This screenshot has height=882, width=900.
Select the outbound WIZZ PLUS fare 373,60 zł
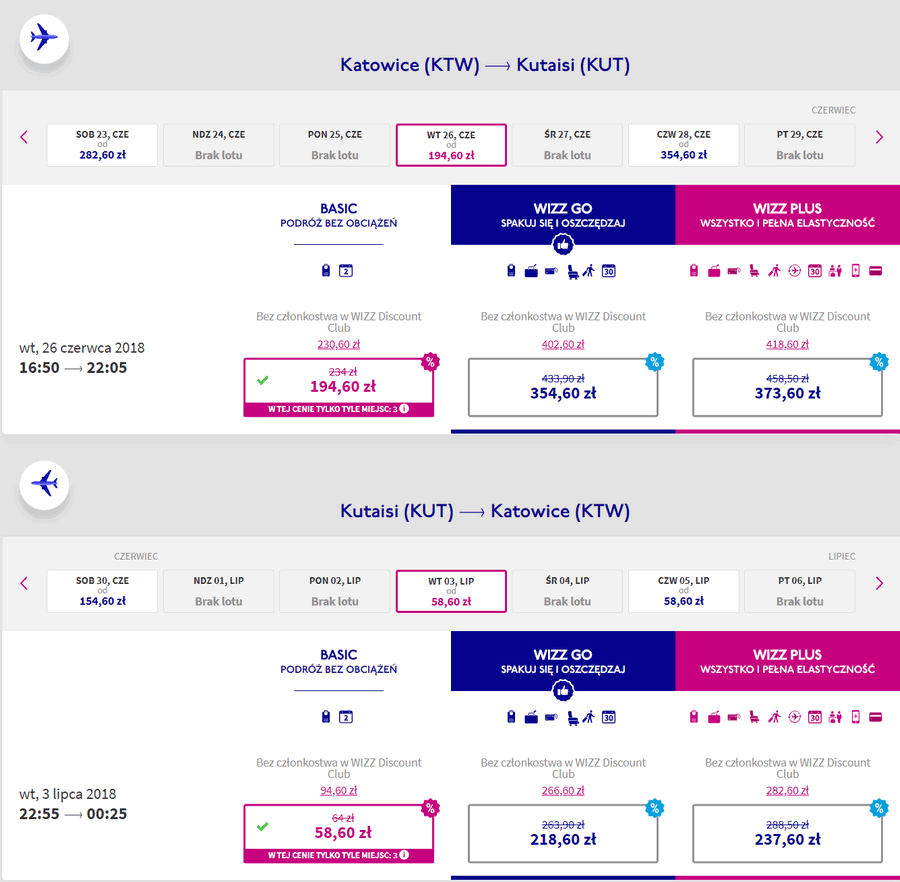(787, 387)
